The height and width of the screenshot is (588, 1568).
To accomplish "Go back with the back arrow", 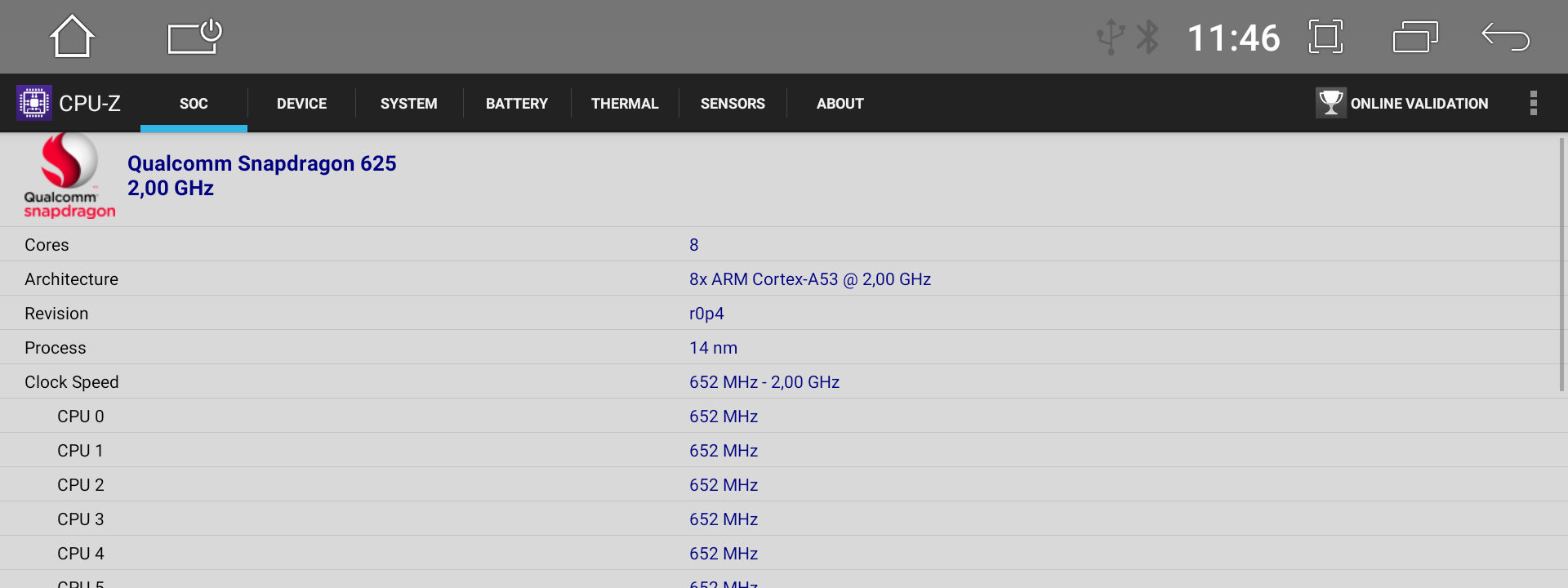I will point(1505,37).
